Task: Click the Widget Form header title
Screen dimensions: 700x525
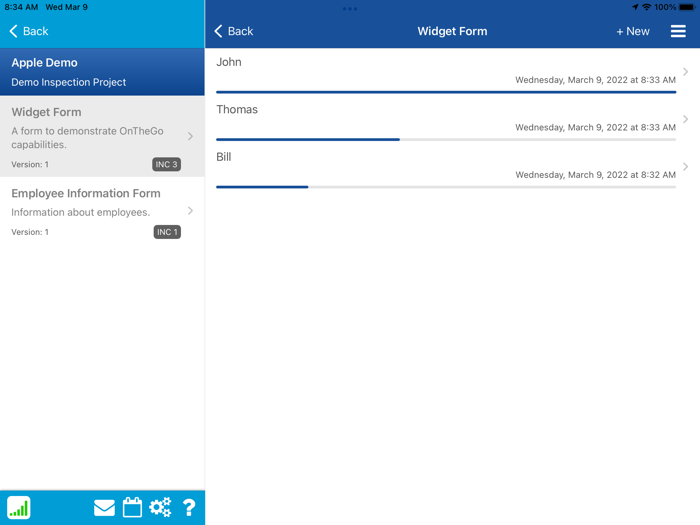Action: [x=452, y=31]
